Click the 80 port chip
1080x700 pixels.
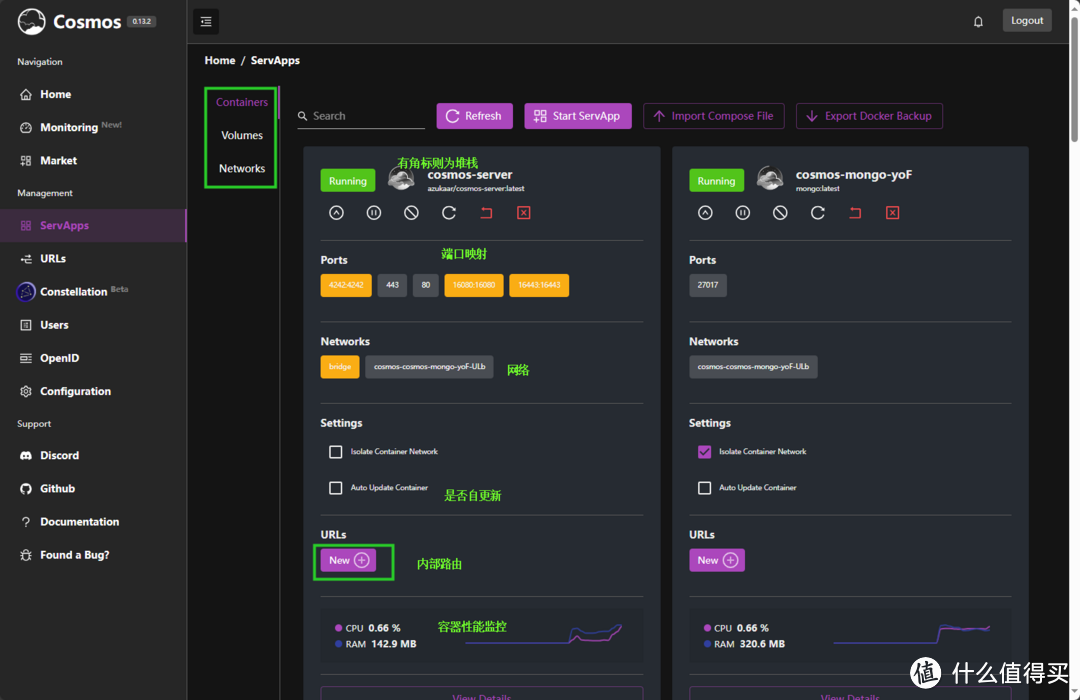(426, 285)
